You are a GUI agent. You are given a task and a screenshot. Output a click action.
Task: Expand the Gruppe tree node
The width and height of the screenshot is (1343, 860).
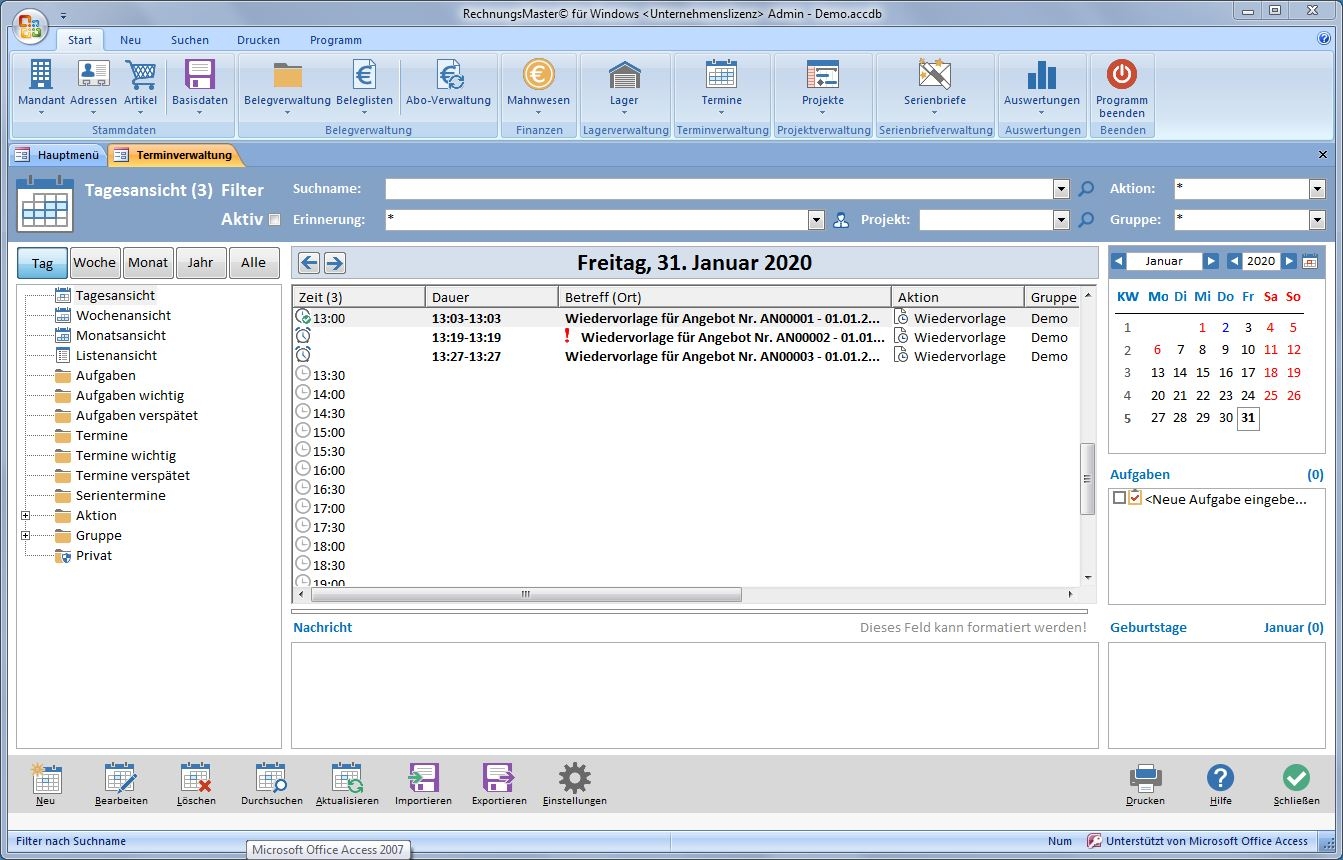[x=25, y=536]
